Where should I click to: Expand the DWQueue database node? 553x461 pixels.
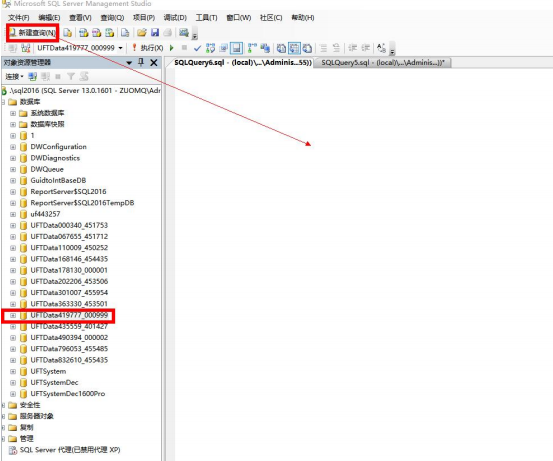(13, 169)
